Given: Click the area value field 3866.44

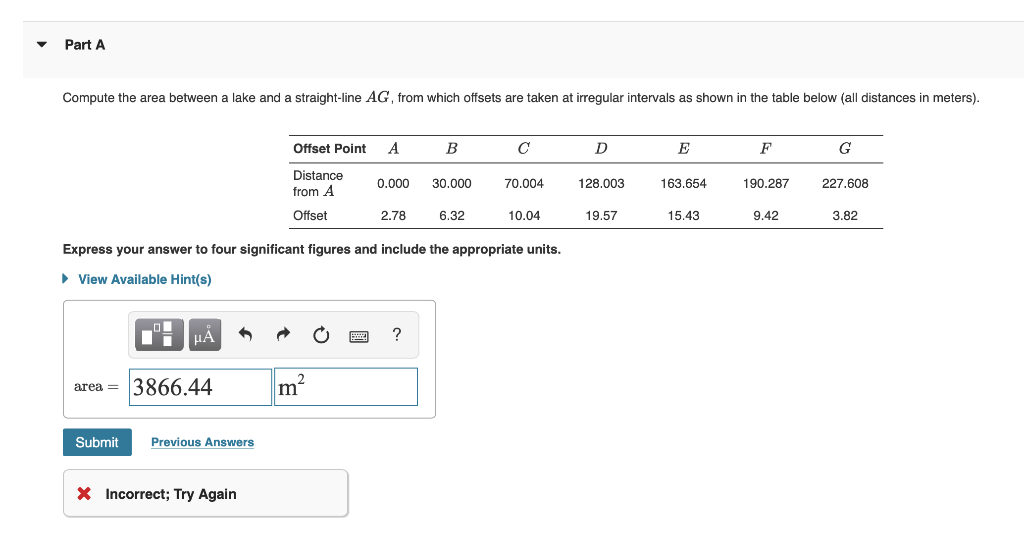Looking at the screenshot, I should (x=200, y=387).
